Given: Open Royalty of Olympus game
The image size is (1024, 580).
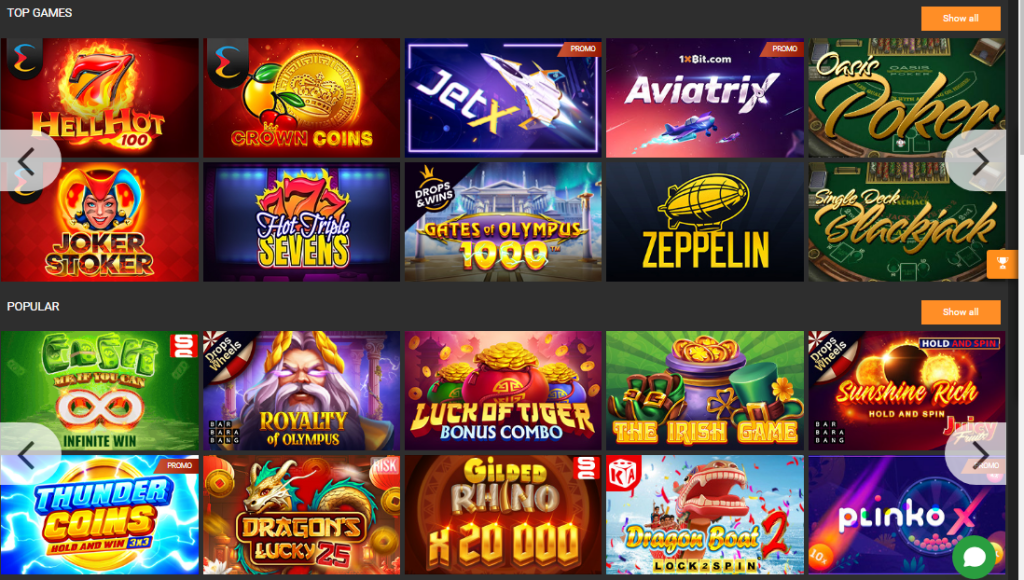Looking at the screenshot, I should pos(301,391).
